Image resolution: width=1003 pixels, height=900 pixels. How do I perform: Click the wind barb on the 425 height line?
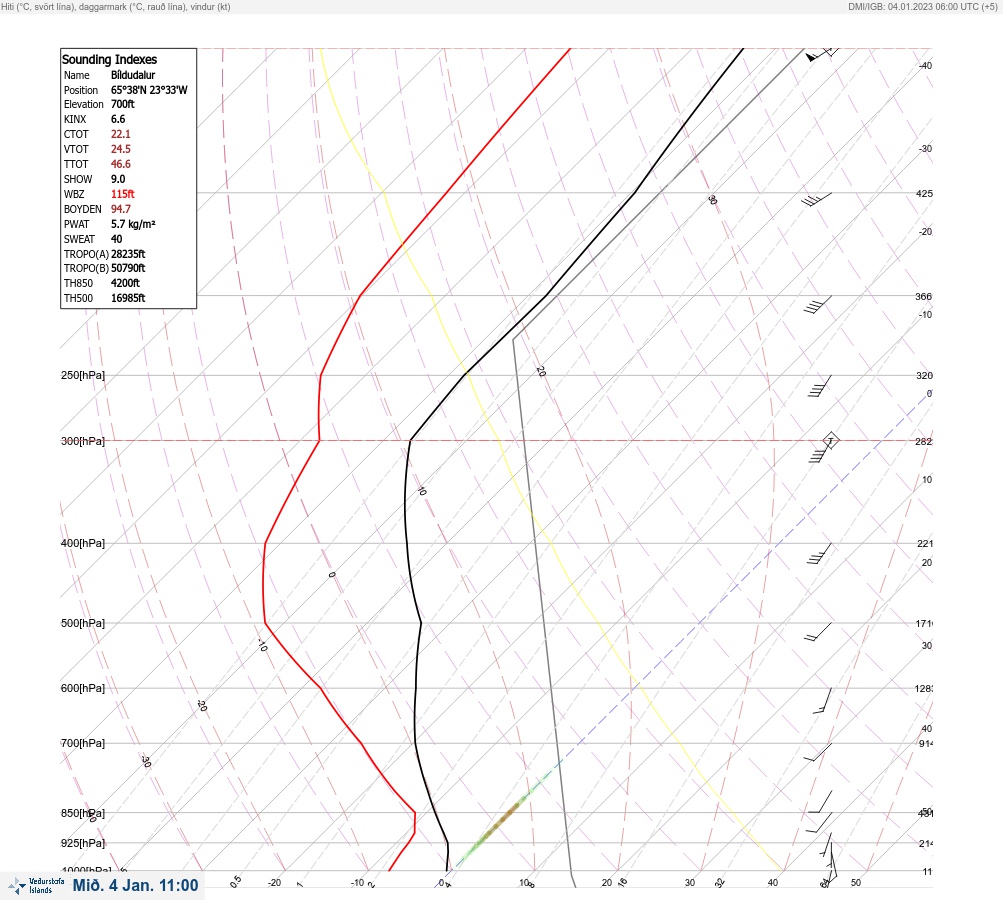(817, 200)
